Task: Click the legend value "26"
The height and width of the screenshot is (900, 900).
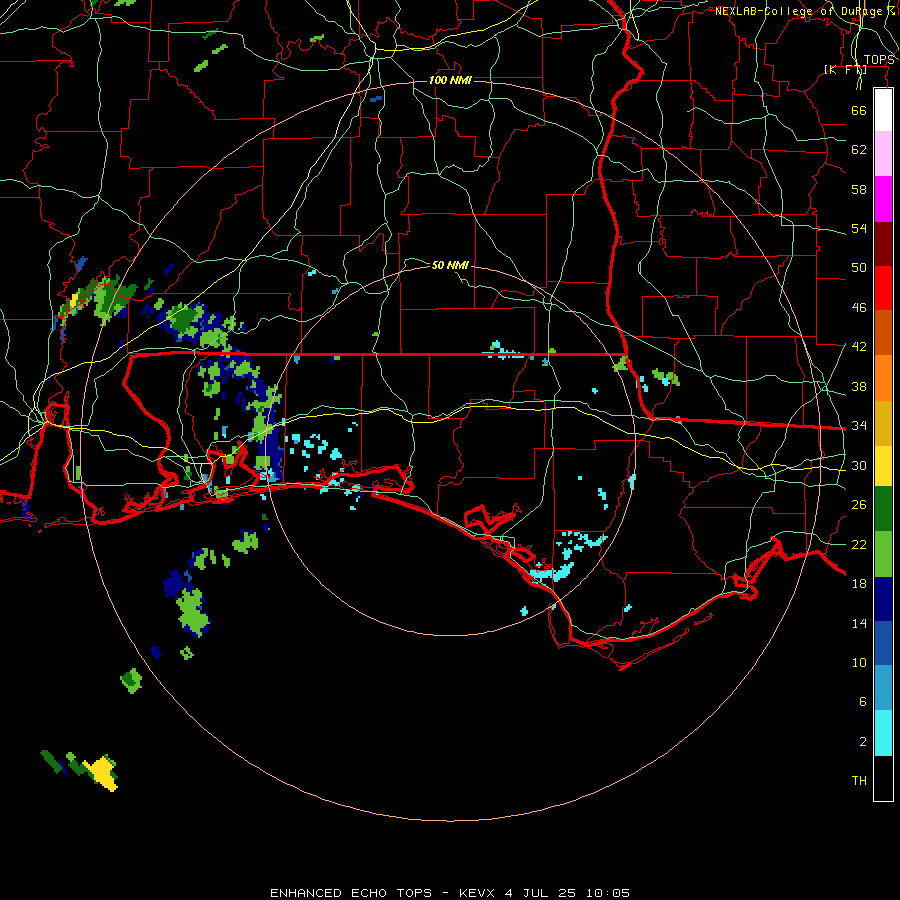Action: tap(859, 505)
